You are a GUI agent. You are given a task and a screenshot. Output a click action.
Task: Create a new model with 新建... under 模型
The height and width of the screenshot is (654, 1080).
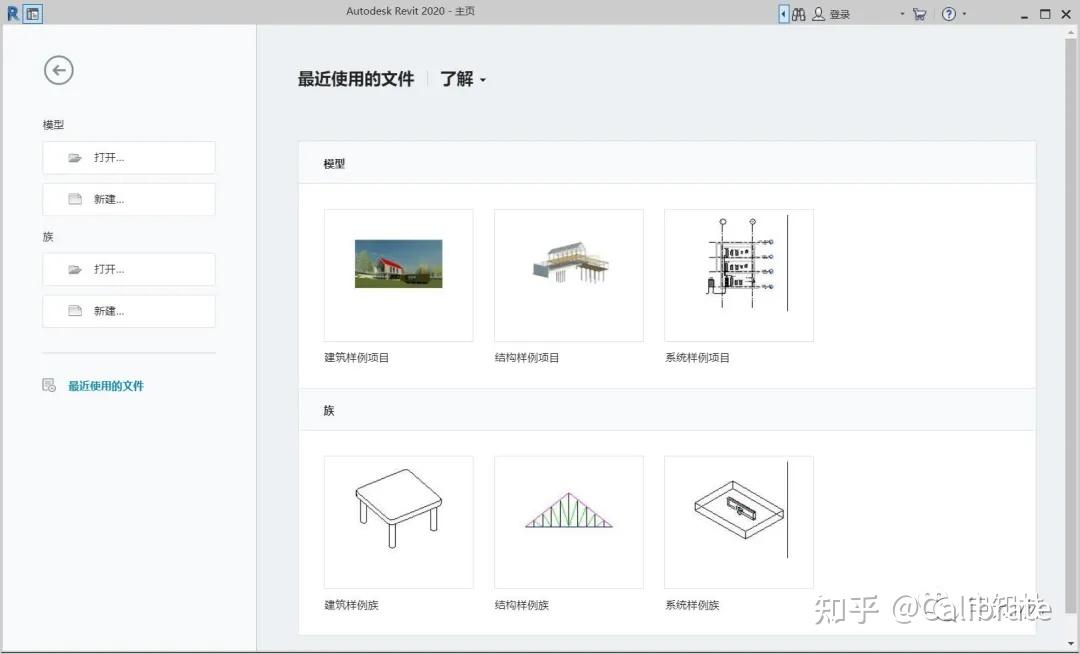[129, 199]
